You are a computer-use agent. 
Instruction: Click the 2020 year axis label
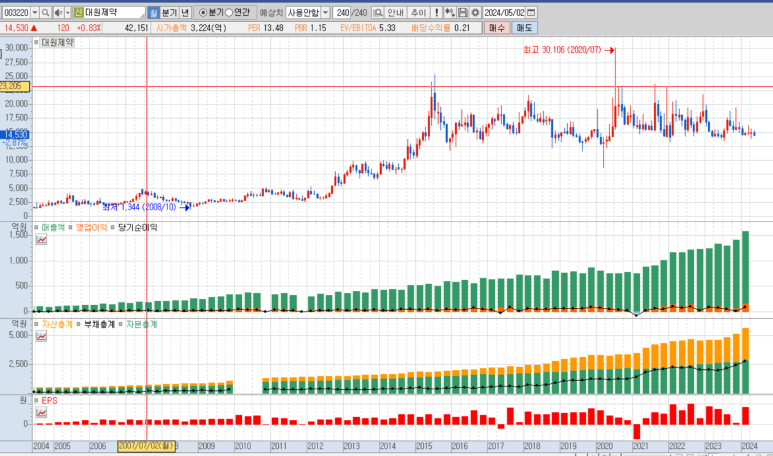(604, 446)
